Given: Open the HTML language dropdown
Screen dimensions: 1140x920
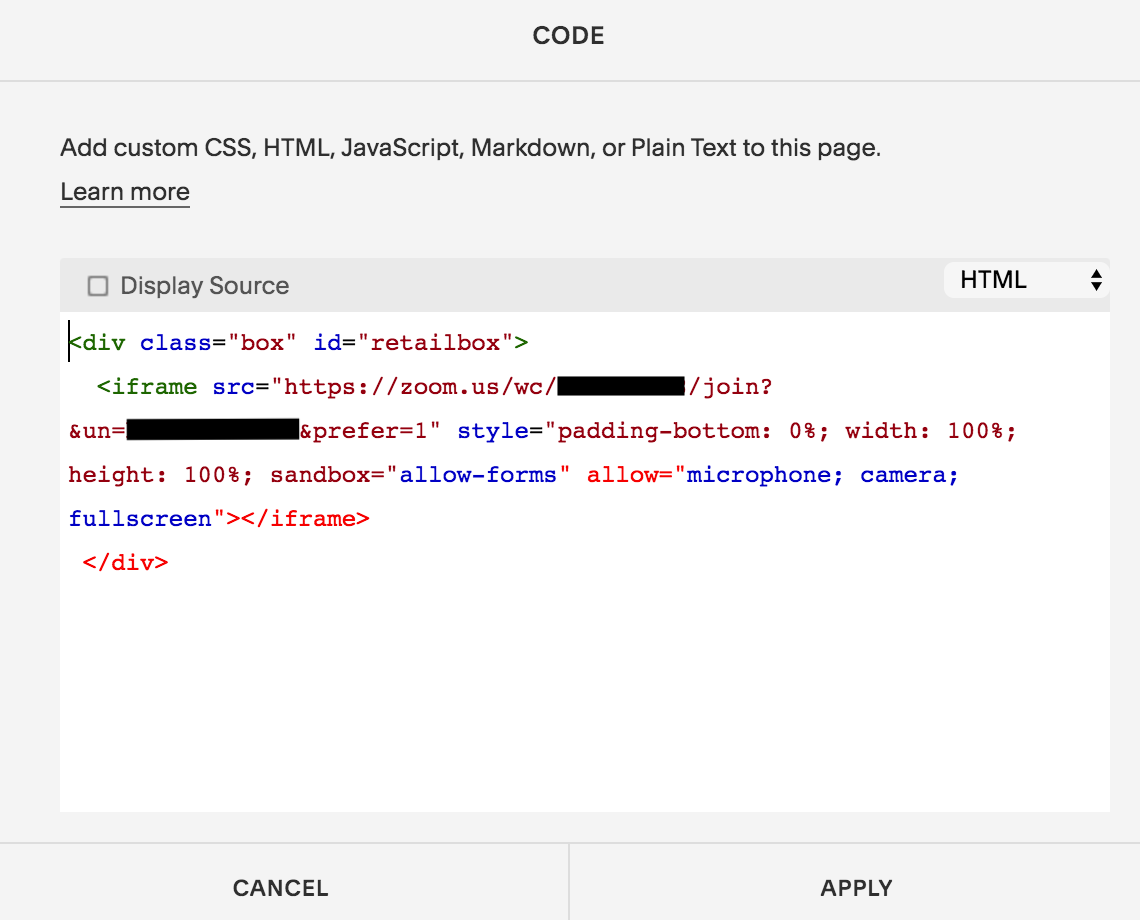Looking at the screenshot, I should coord(1024,280).
